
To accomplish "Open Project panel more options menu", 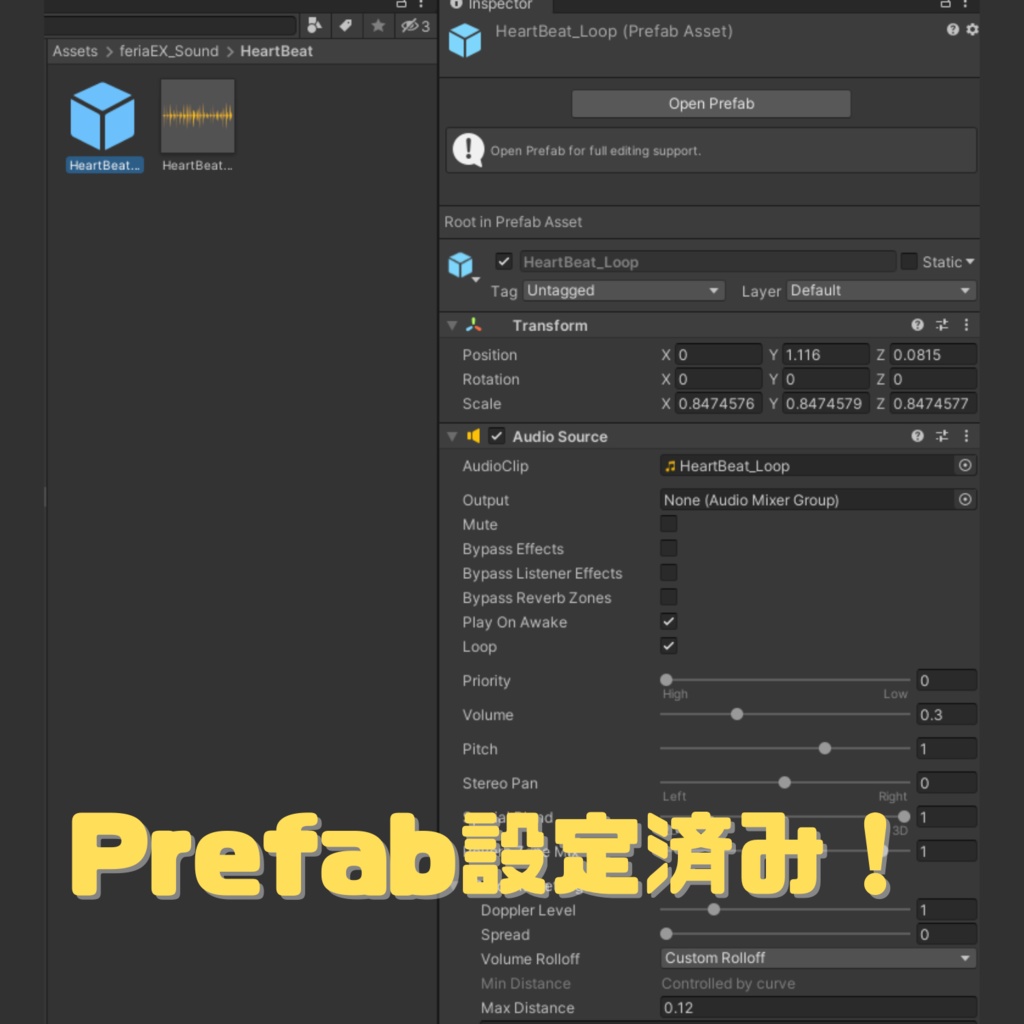I will 421,5.
